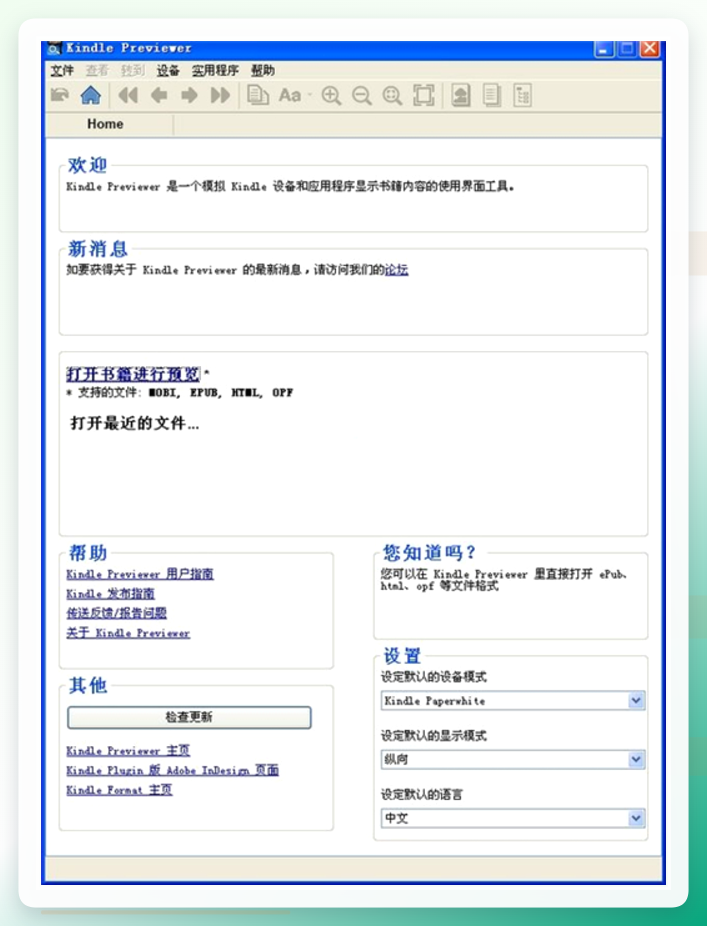Viewport: 707px width, 926px height.
Task: Click the open book folder toolbar icon
Action: point(60,95)
